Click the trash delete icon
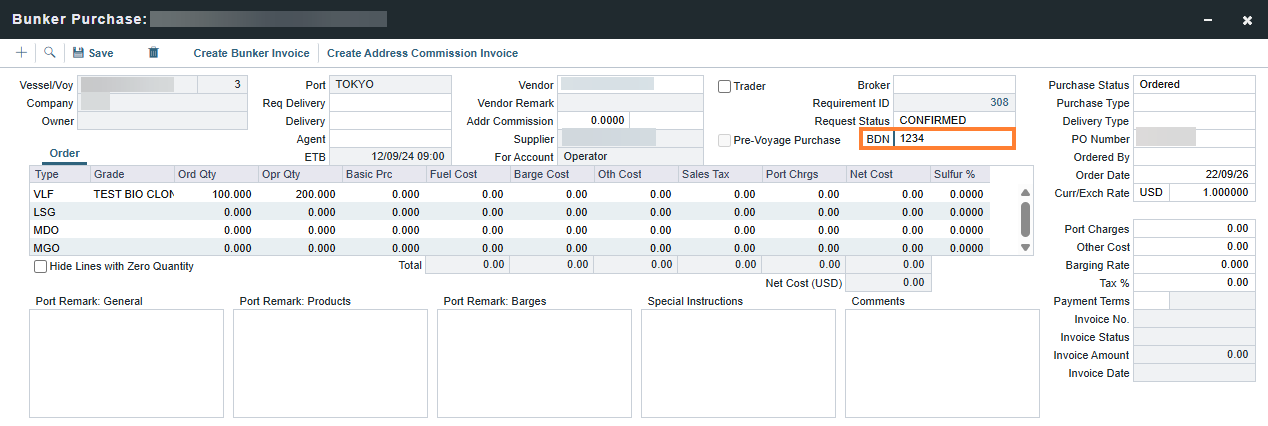The height and width of the screenshot is (426, 1268). tap(153, 53)
